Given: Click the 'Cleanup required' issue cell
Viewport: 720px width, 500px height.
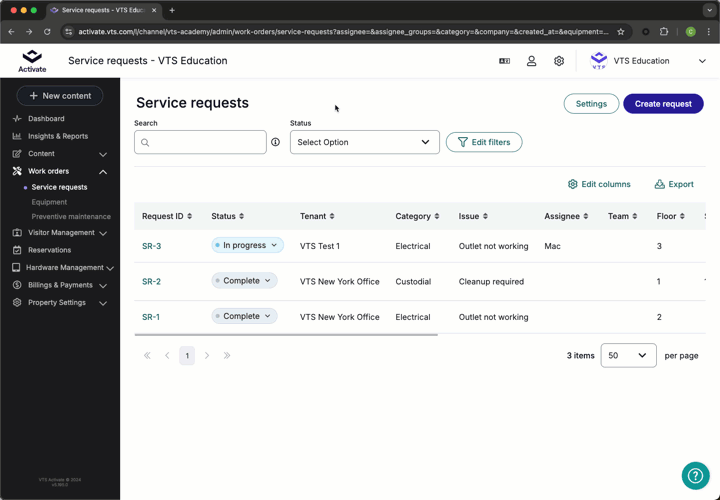Looking at the screenshot, I should (x=491, y=281).
